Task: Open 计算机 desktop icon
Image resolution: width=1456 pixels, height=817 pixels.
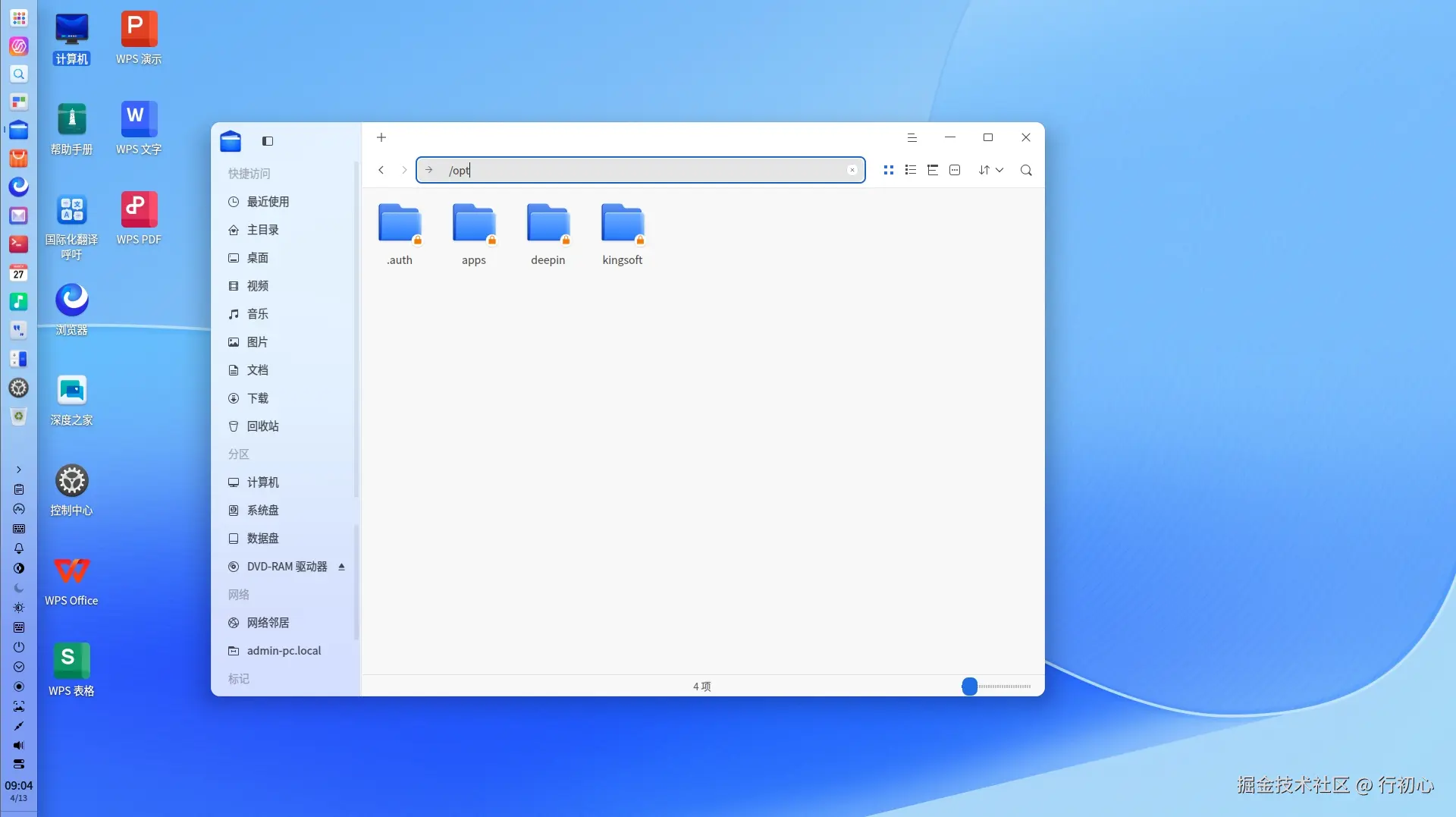Action: (x=72, y=39)
